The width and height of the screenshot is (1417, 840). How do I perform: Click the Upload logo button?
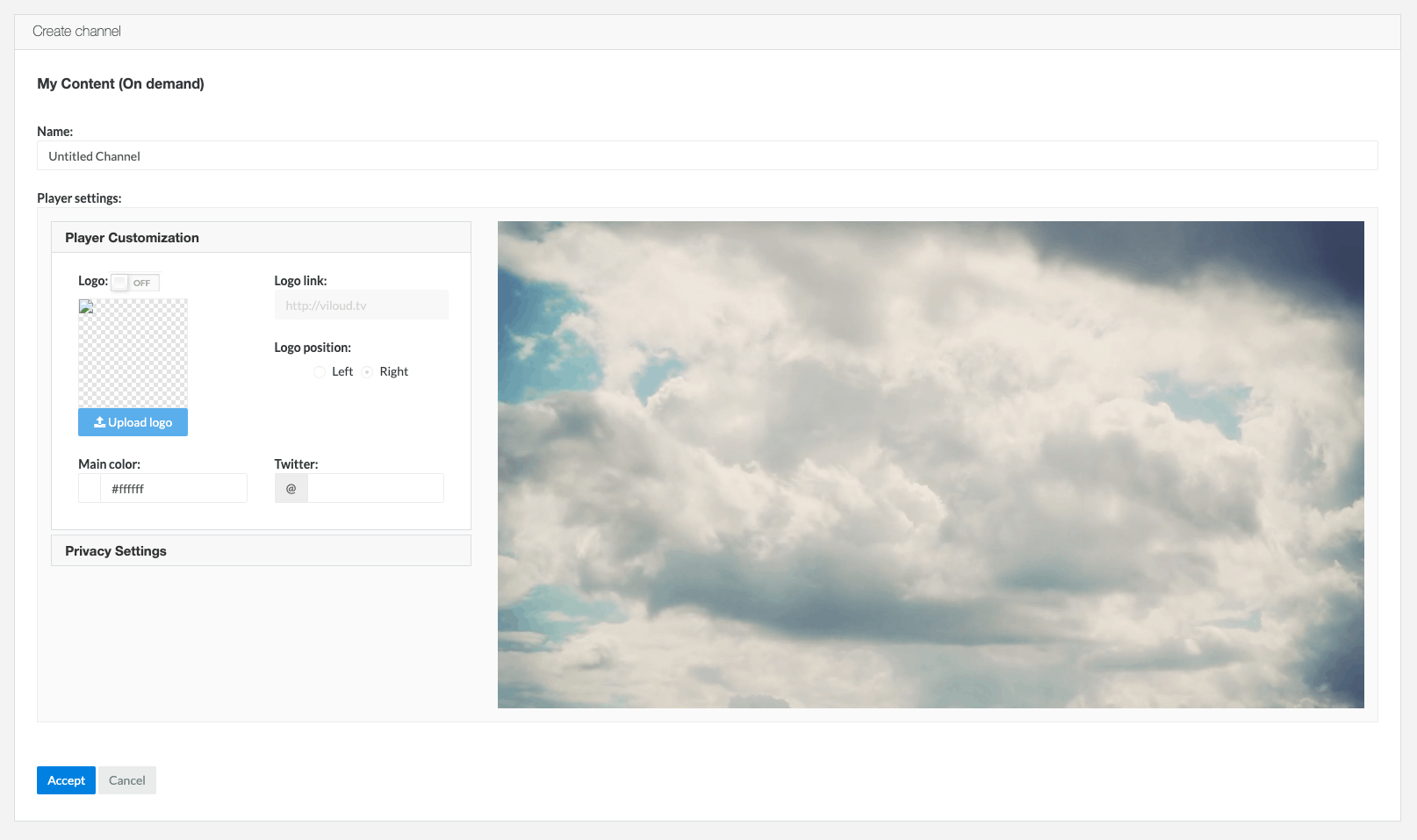coord(133,422)
